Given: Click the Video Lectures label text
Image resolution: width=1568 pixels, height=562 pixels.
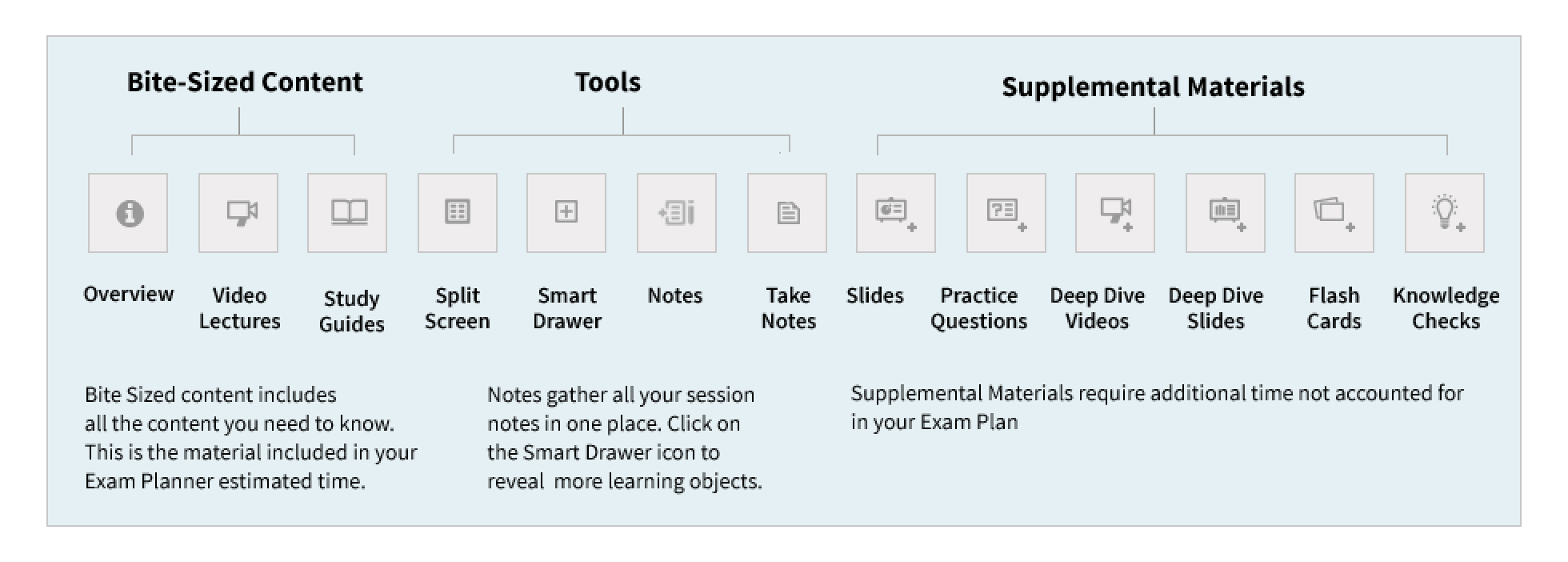Looking at the screenshot, I should [239, 308].
